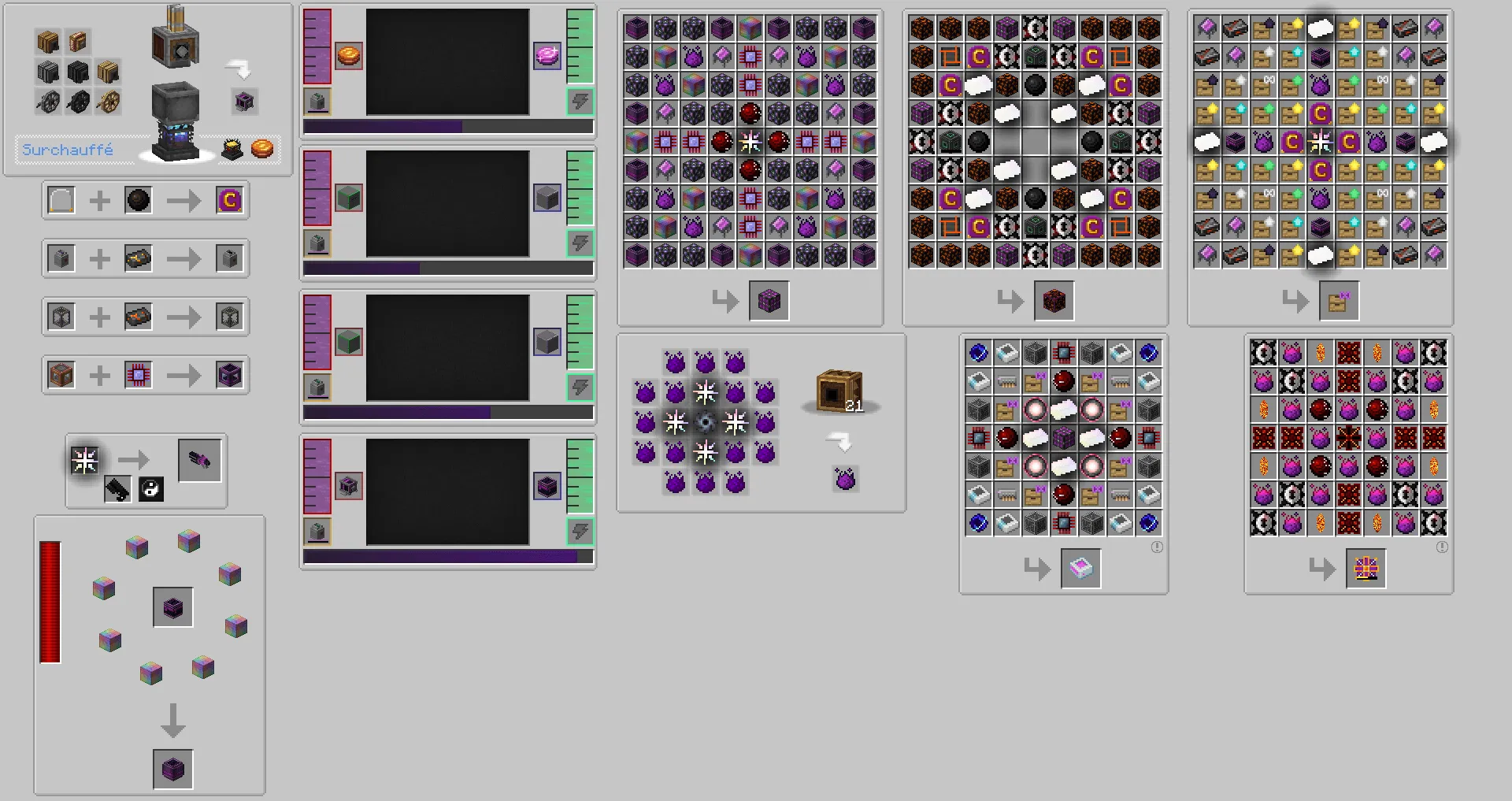Click the brown drawer result of the third large grid
This screenshot has height=801, width=1512.
coord(1339,301)
